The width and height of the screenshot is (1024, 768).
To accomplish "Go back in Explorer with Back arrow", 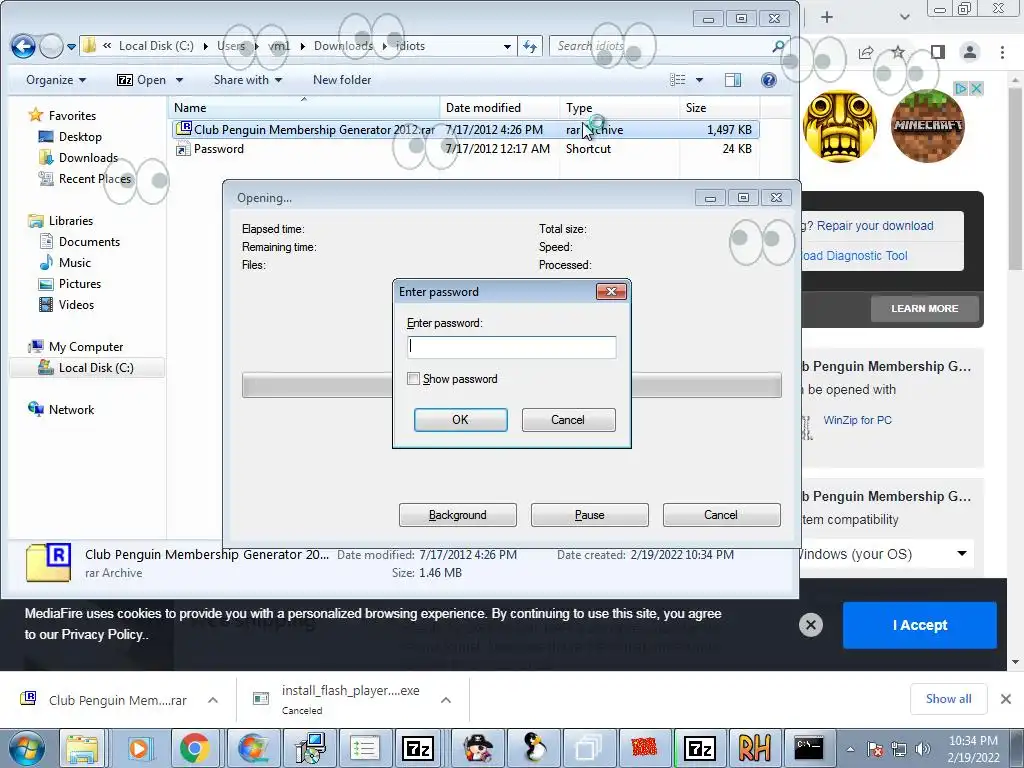I will tap(24, 46).
